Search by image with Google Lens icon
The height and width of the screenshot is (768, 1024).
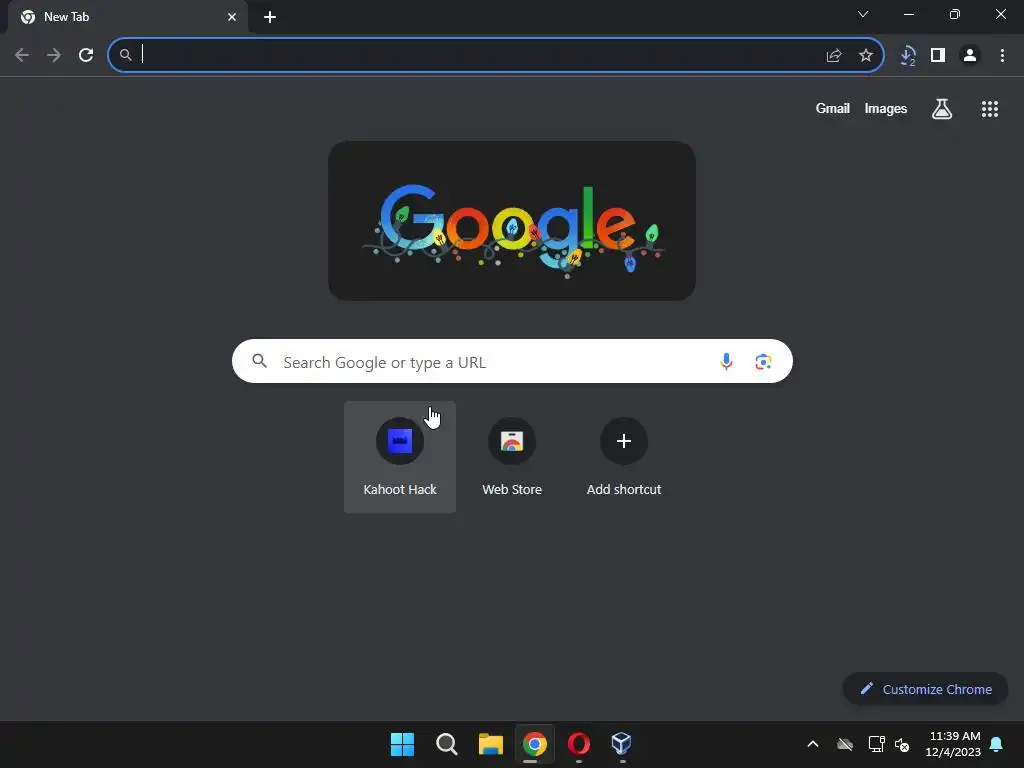pyautogui.click(x=763, y=361)
